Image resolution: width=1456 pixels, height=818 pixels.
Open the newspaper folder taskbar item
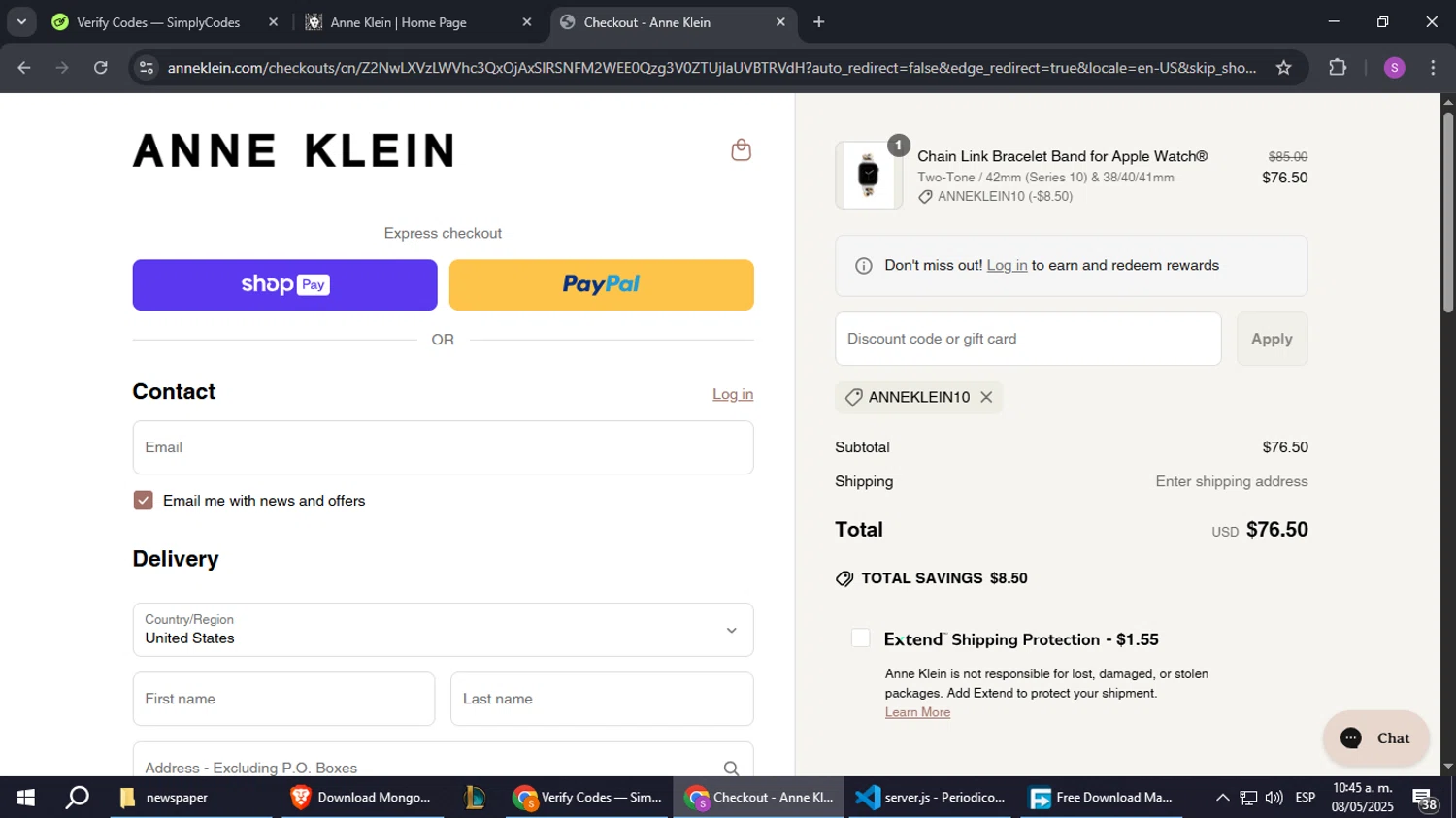pyautogui.click(x=192, y=798)
